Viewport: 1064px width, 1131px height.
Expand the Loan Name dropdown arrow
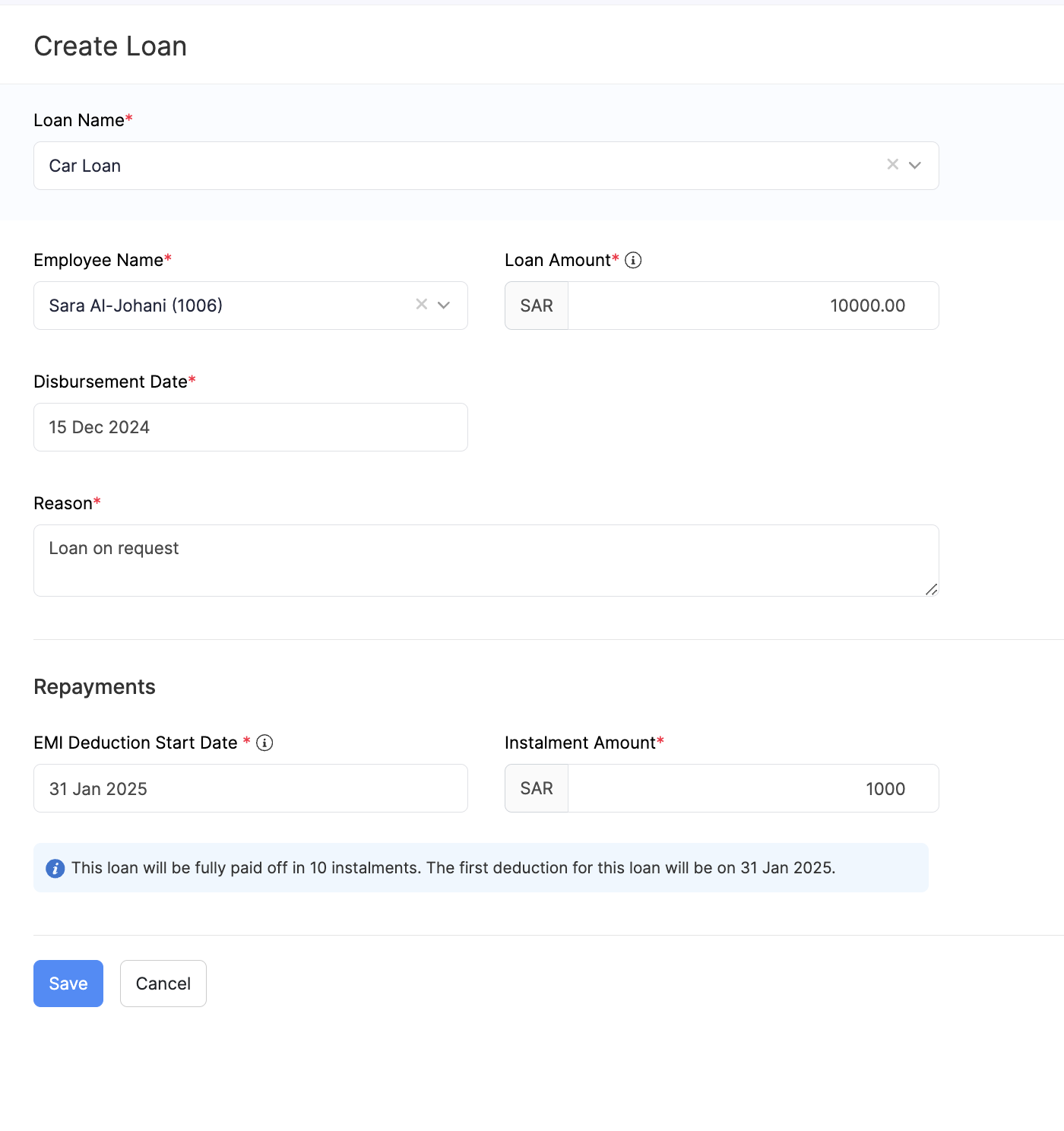pyautogui.click(x=915, y=165)
